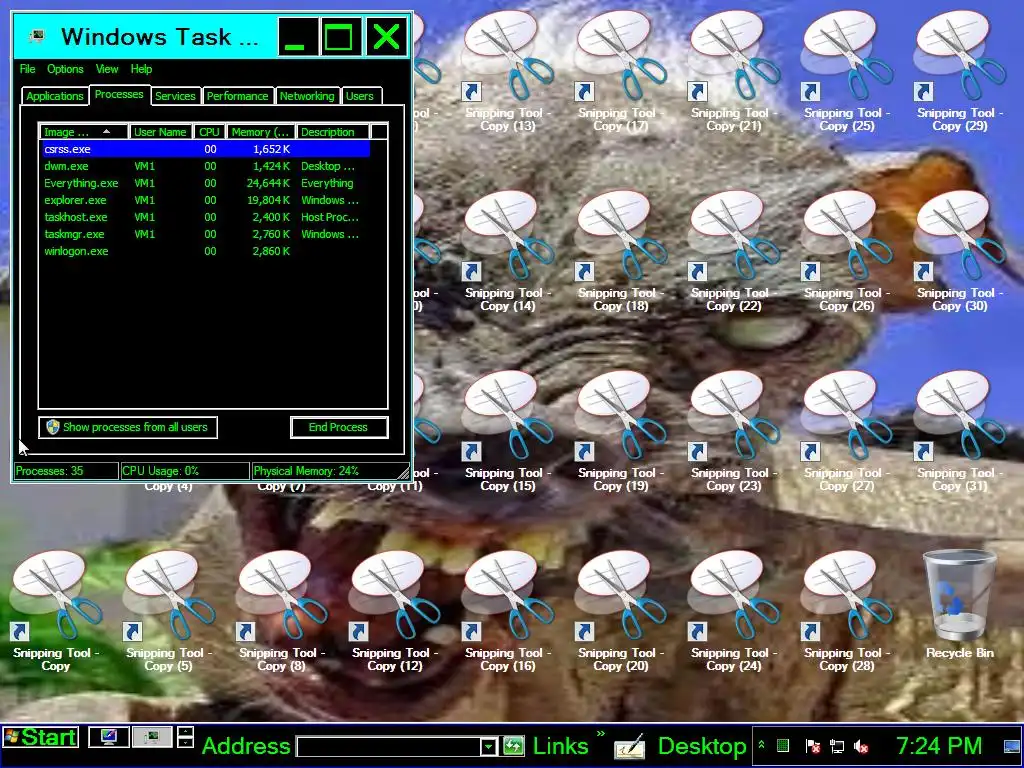Click the Action Center flag icon

tap(813, 746)
